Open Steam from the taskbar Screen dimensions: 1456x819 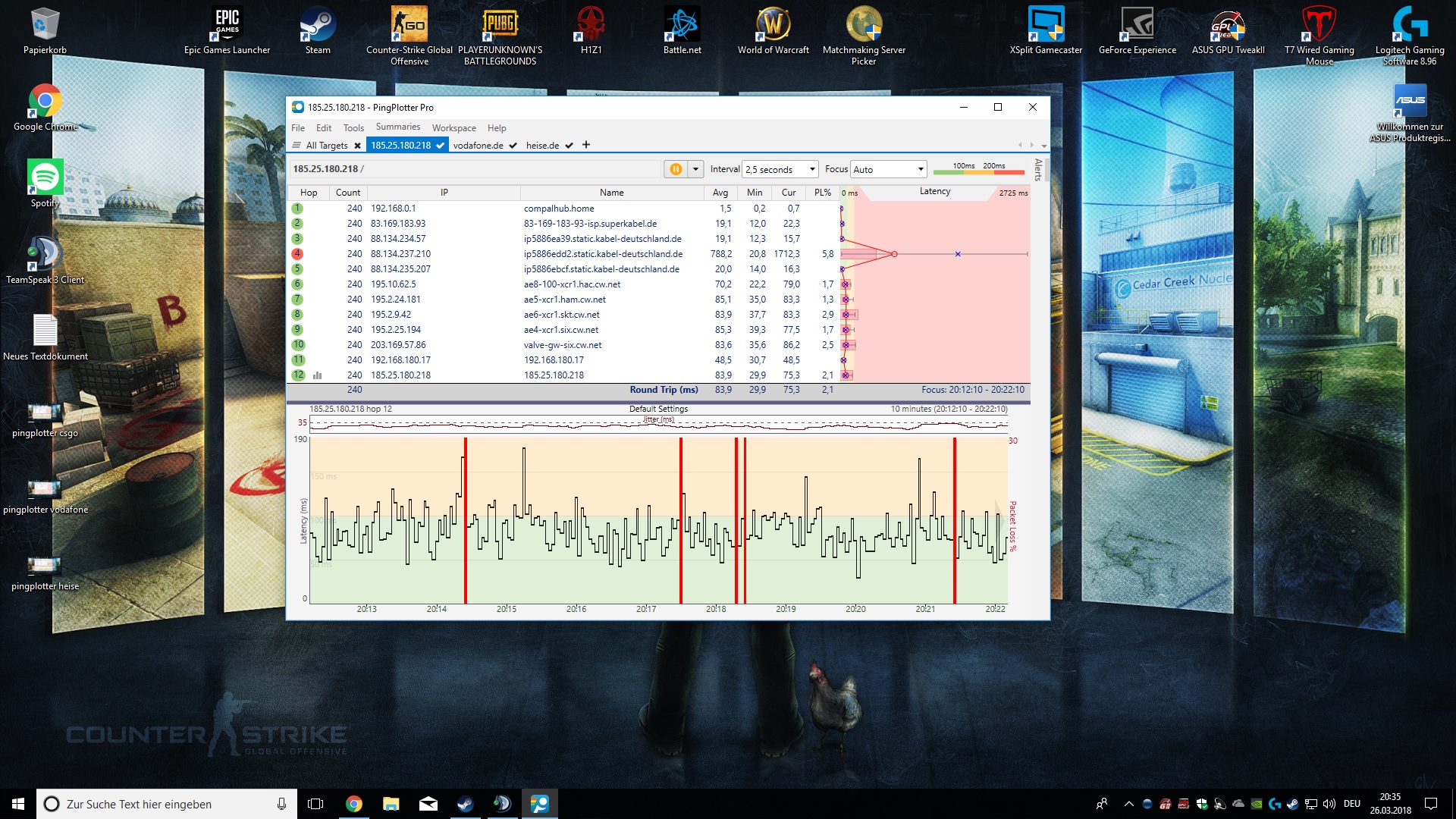[465, 804]
